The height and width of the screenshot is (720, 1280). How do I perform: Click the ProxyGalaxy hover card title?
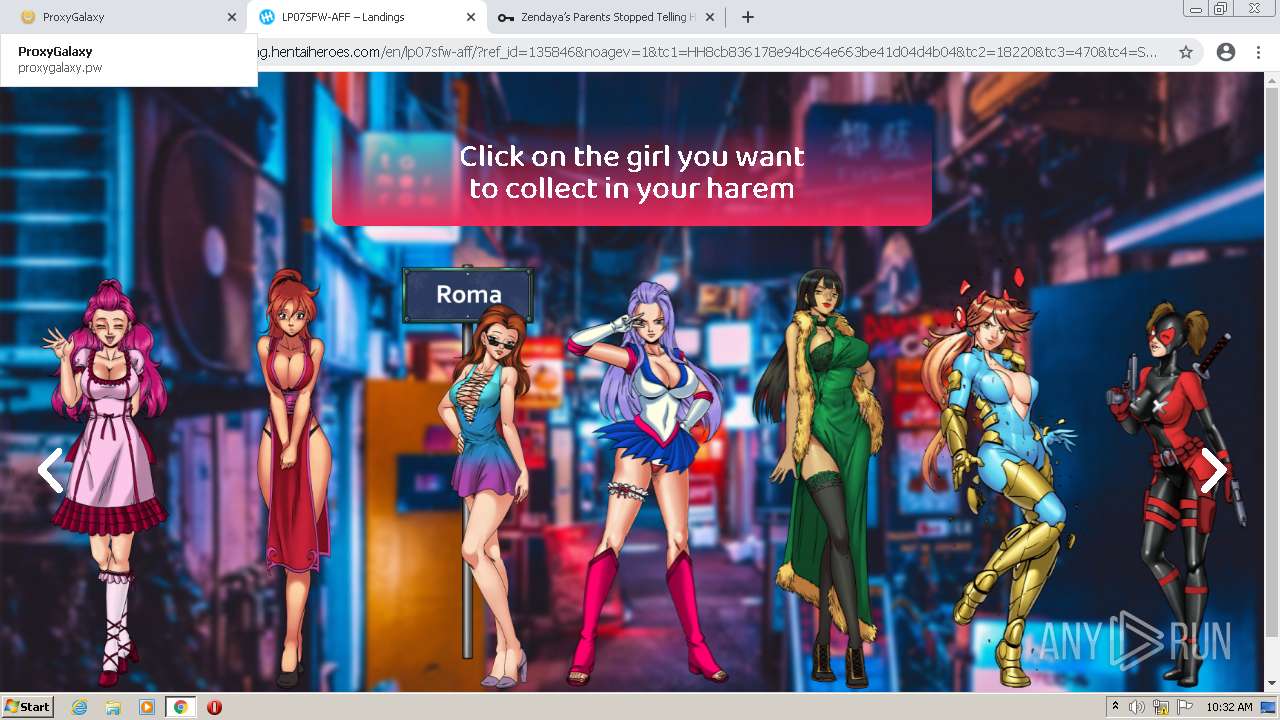pyautogui.click(x=55, y=51)
